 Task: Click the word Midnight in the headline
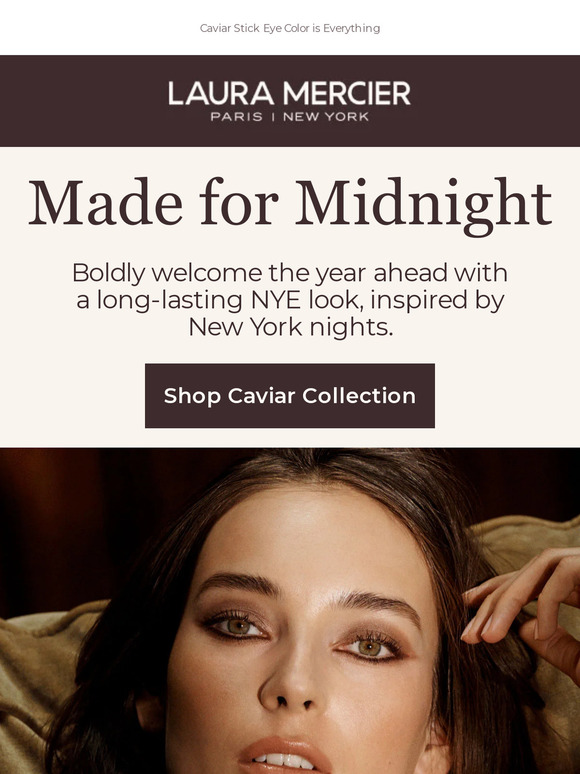pyautogui.click(x=424, y=205)
